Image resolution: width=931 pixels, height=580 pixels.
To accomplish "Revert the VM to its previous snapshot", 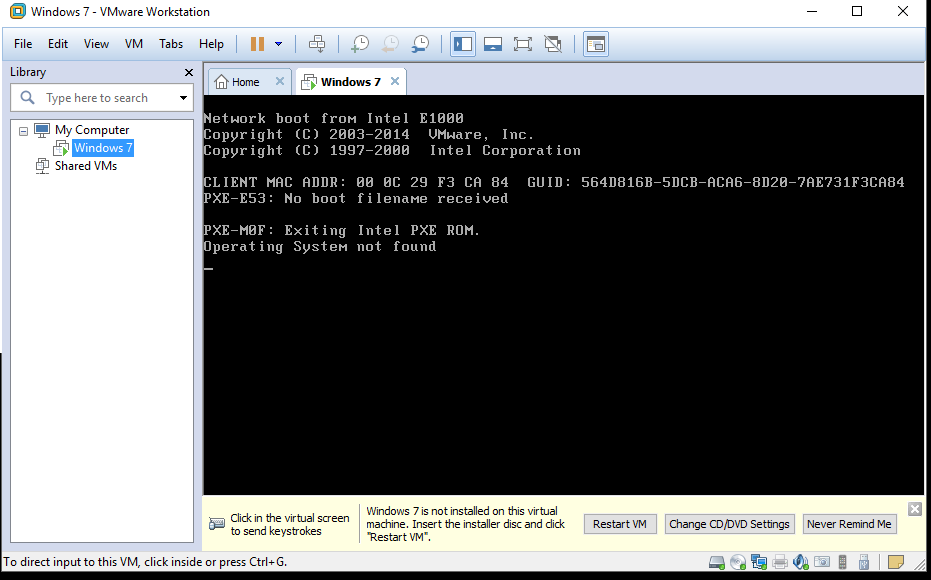I will (390, 44).
